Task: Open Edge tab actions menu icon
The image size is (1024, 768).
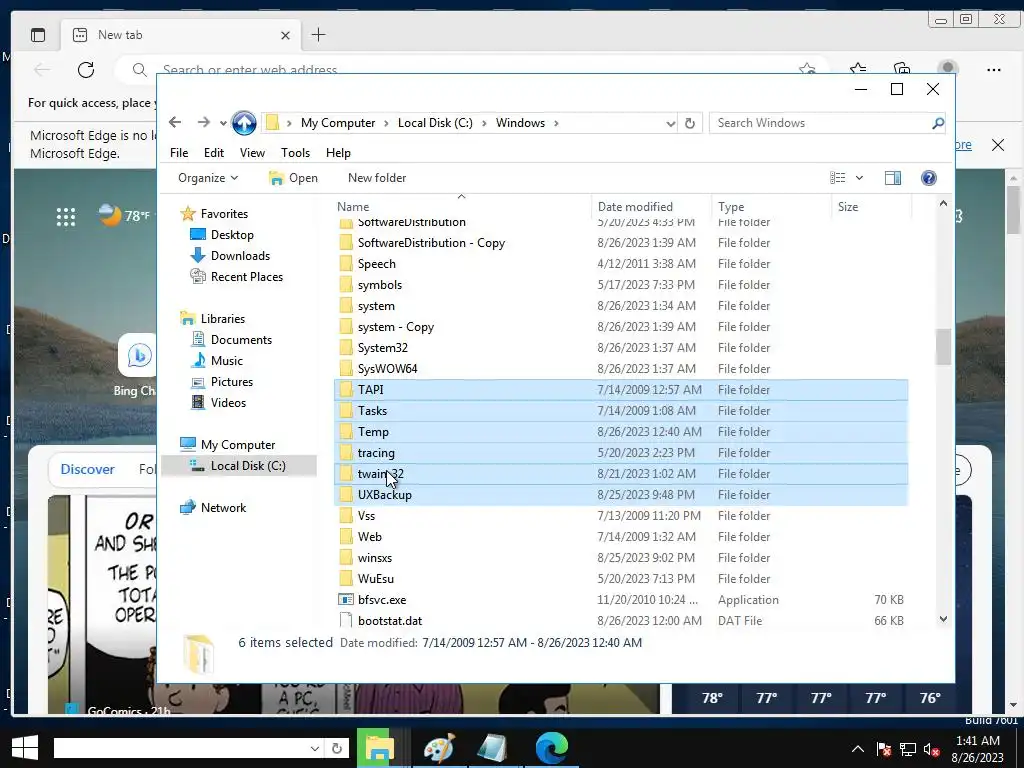Action: coord(38,35)
